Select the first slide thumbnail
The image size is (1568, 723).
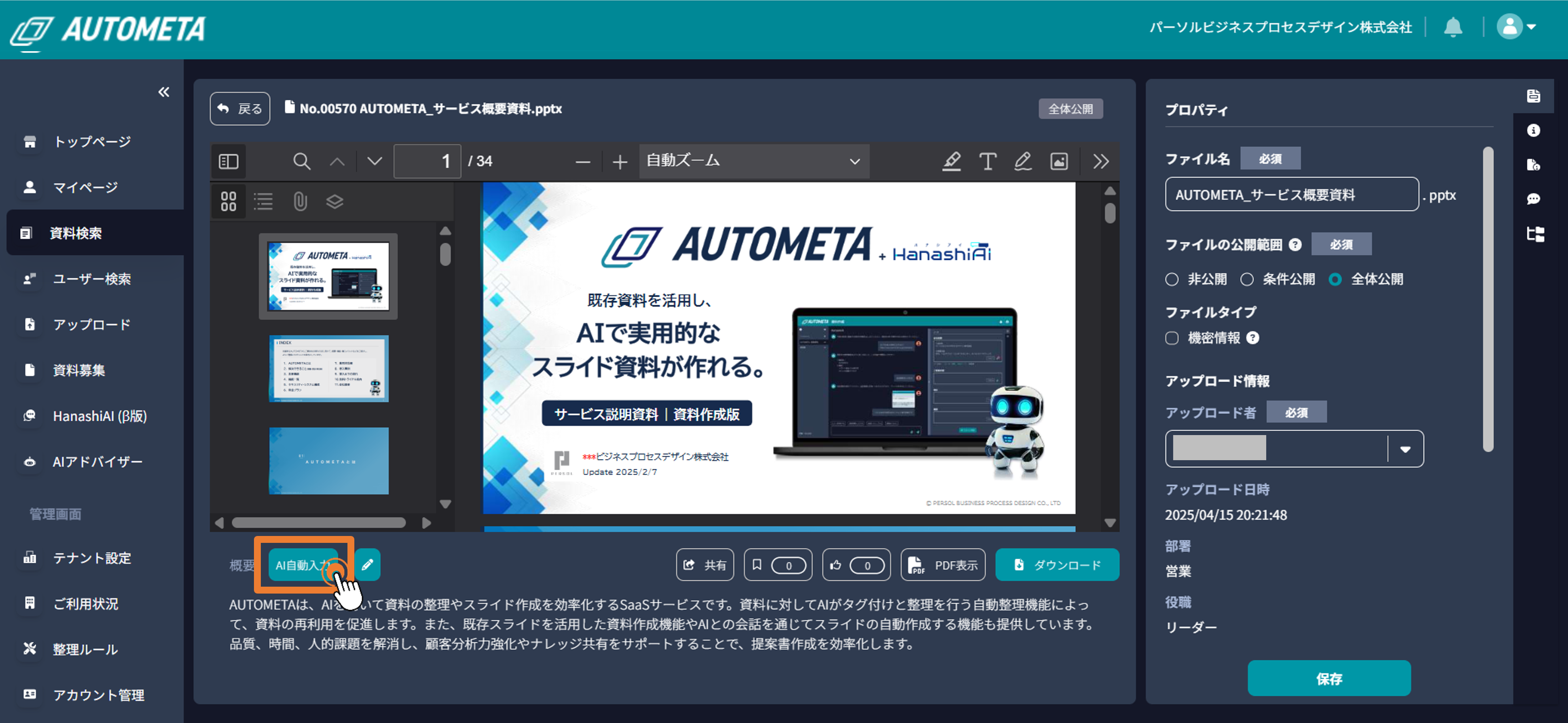tap(328, 276)
